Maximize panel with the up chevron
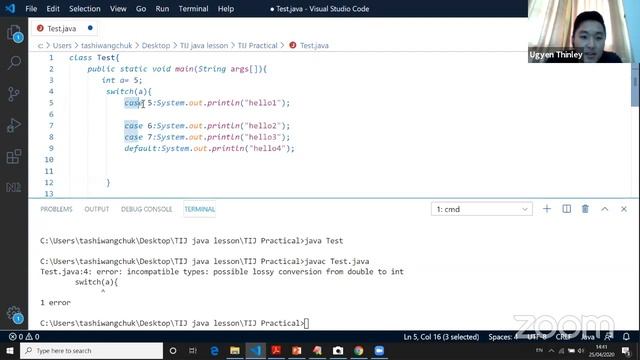 [x=604, y=209]
